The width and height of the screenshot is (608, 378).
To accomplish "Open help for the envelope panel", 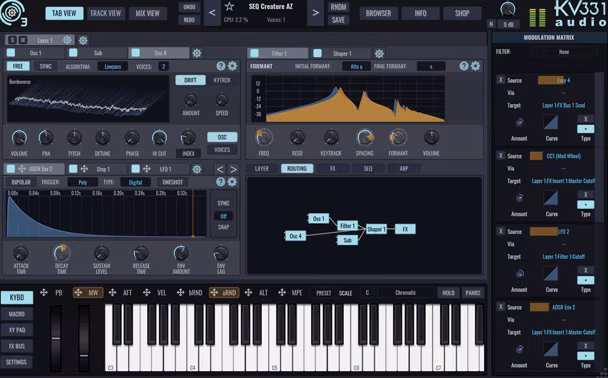I will 221,182.
